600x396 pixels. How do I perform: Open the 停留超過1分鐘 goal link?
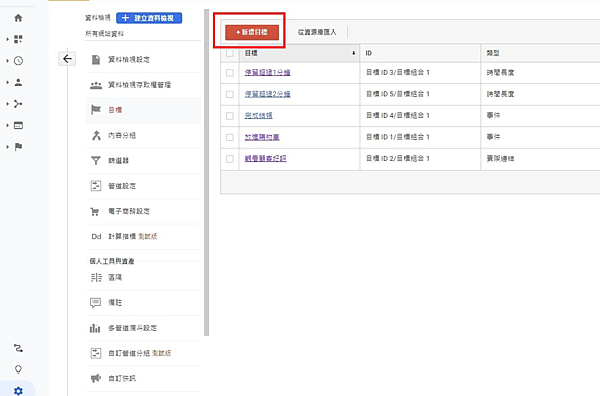point(267,72)
